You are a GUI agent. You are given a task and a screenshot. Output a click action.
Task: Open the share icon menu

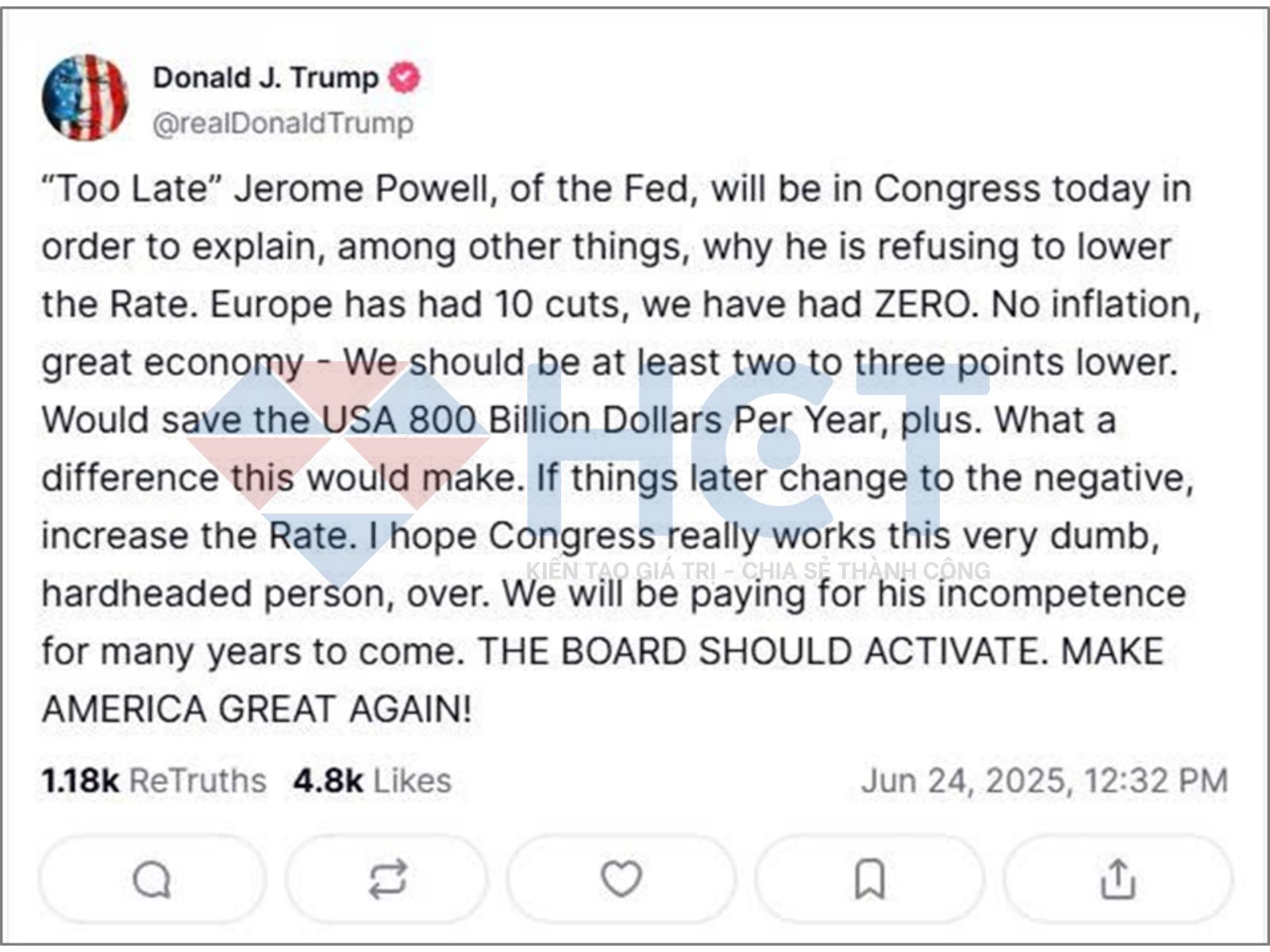click(x=1118, y=879)
